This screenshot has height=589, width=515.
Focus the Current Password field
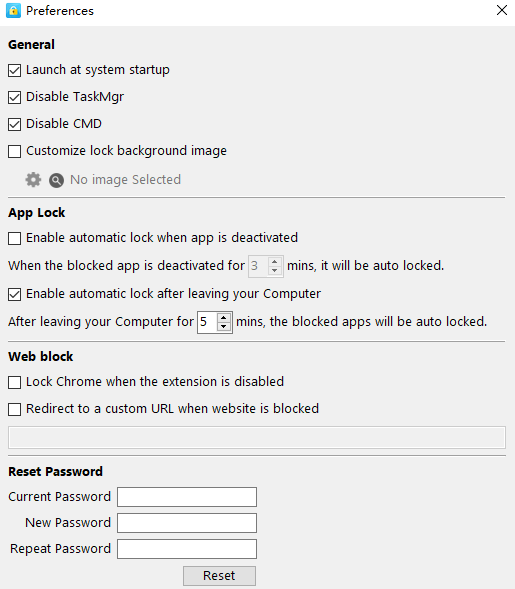point(187,497)
